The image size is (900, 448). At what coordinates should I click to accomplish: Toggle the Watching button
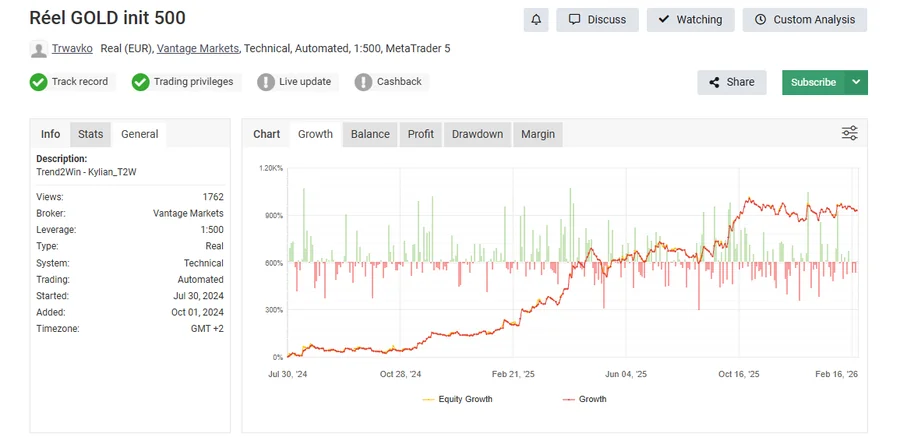coord(690,20)
